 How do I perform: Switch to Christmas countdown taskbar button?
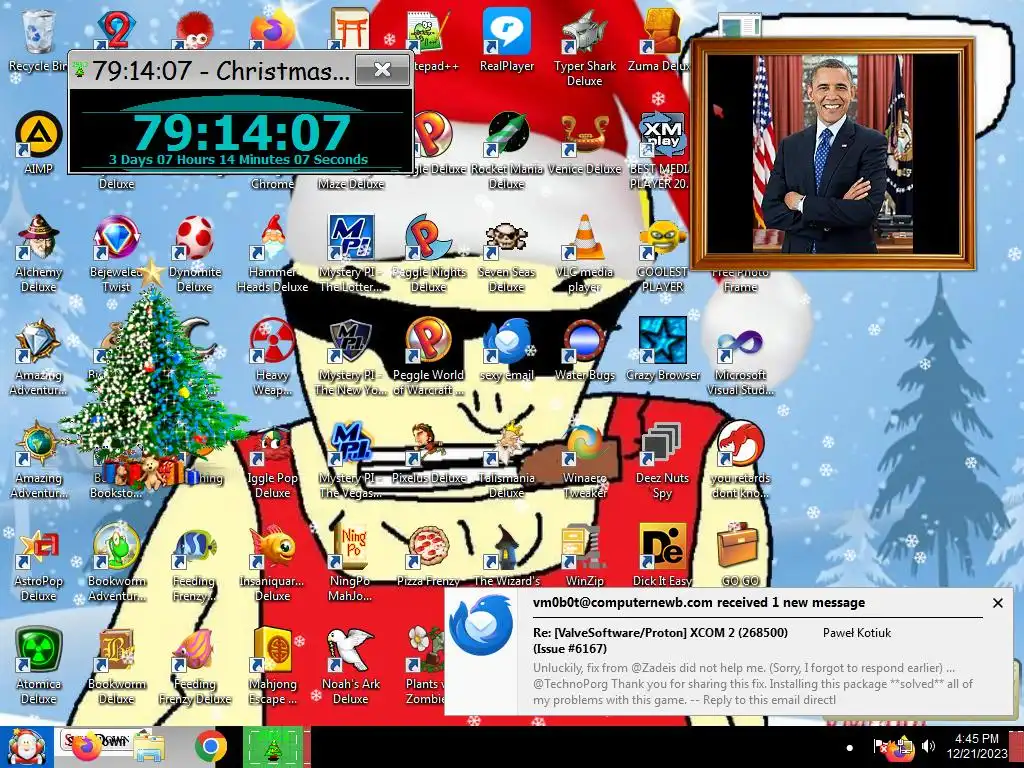pyautogui.click(x=273, y=747)
